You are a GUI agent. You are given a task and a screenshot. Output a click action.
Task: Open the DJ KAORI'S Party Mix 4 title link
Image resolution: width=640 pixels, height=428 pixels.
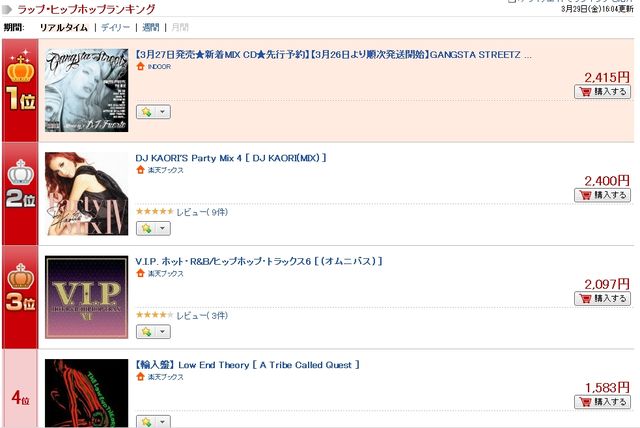pyautogui.click(x=231, y=158)
